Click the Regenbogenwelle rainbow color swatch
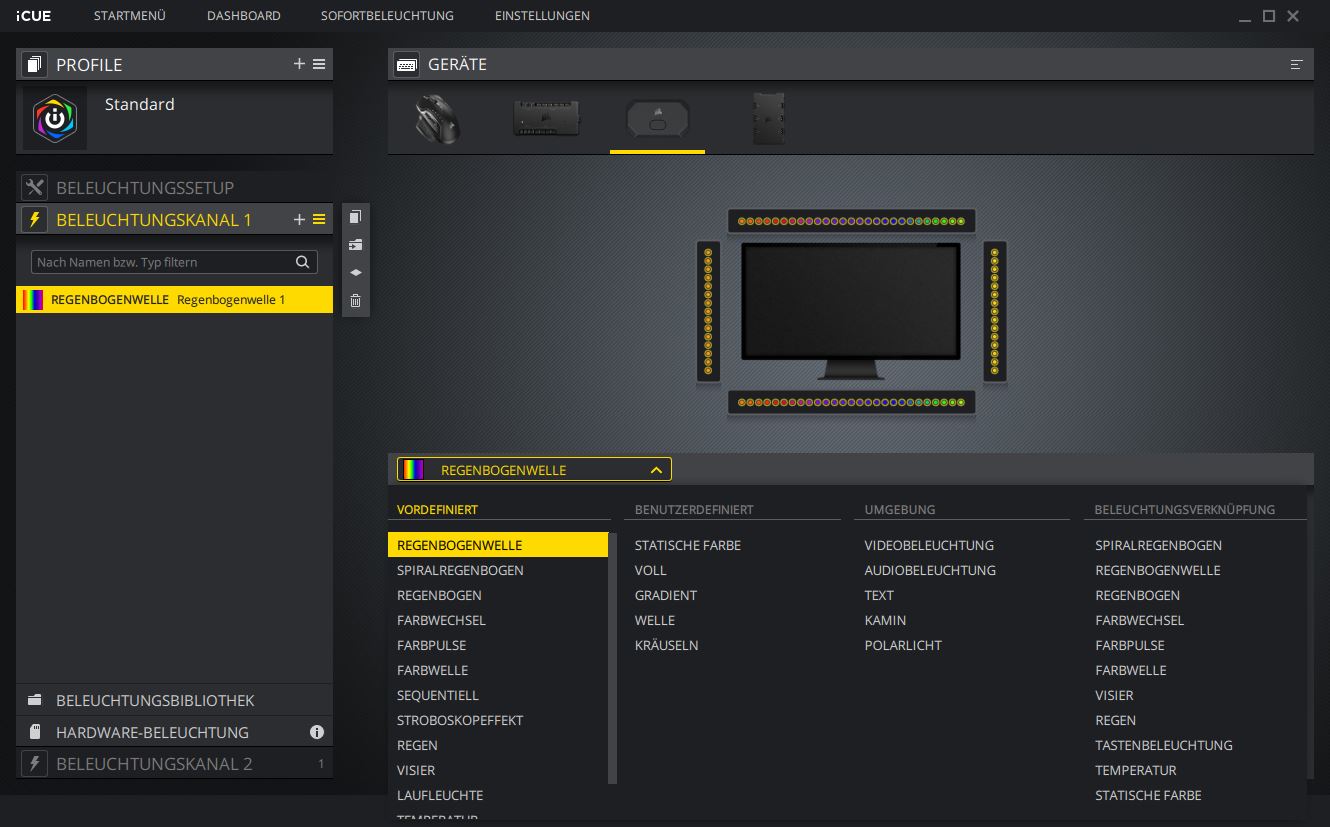 (x=33, y=299)
